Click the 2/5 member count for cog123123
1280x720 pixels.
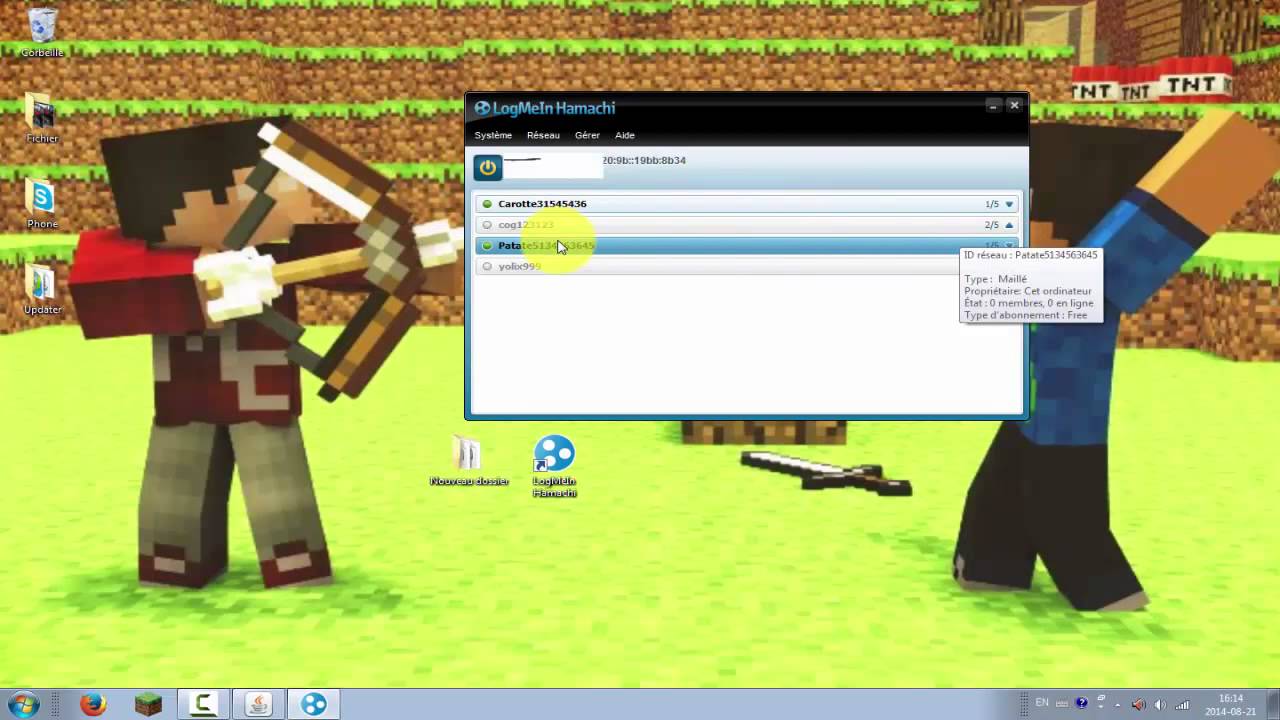pos(992,225)
